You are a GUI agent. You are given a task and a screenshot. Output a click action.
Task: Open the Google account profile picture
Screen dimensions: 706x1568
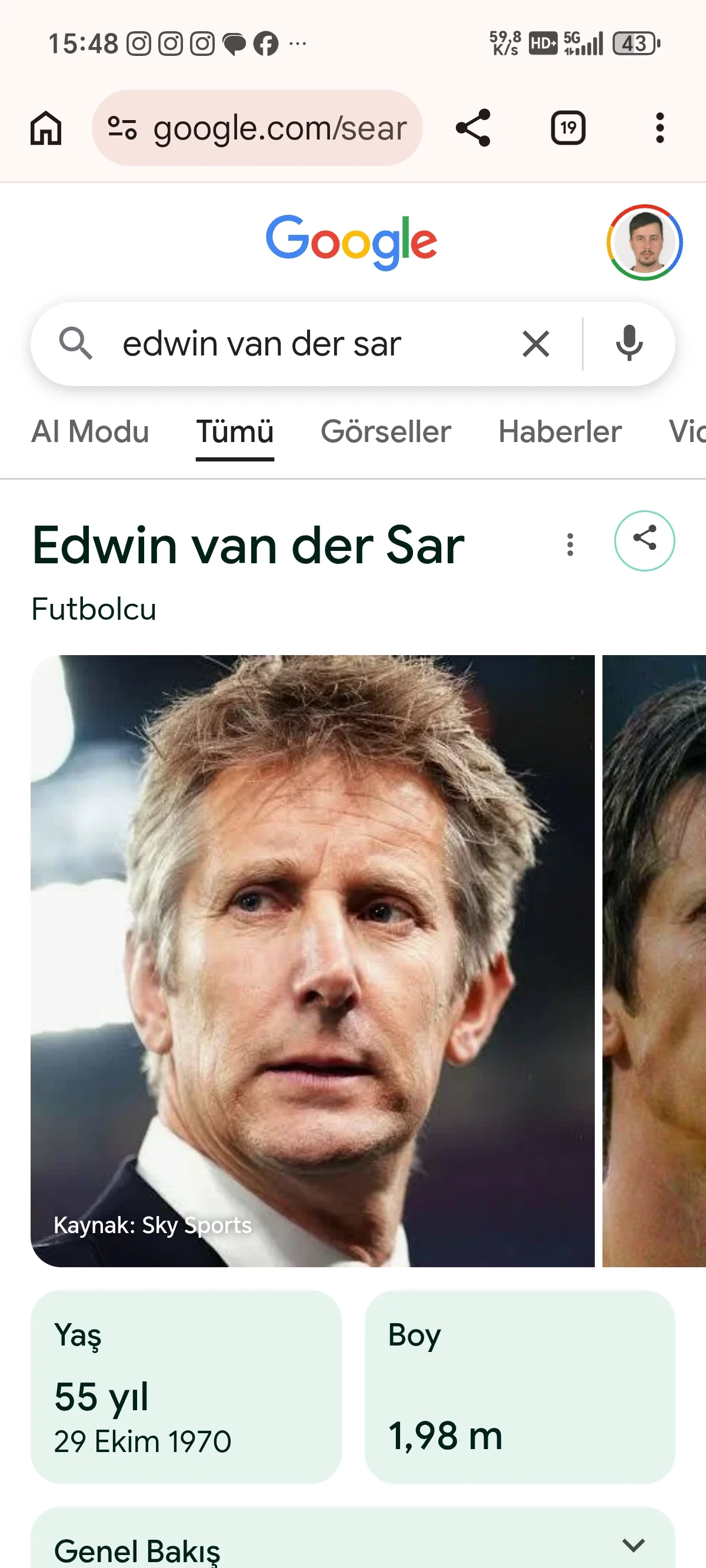coord(645,242)
